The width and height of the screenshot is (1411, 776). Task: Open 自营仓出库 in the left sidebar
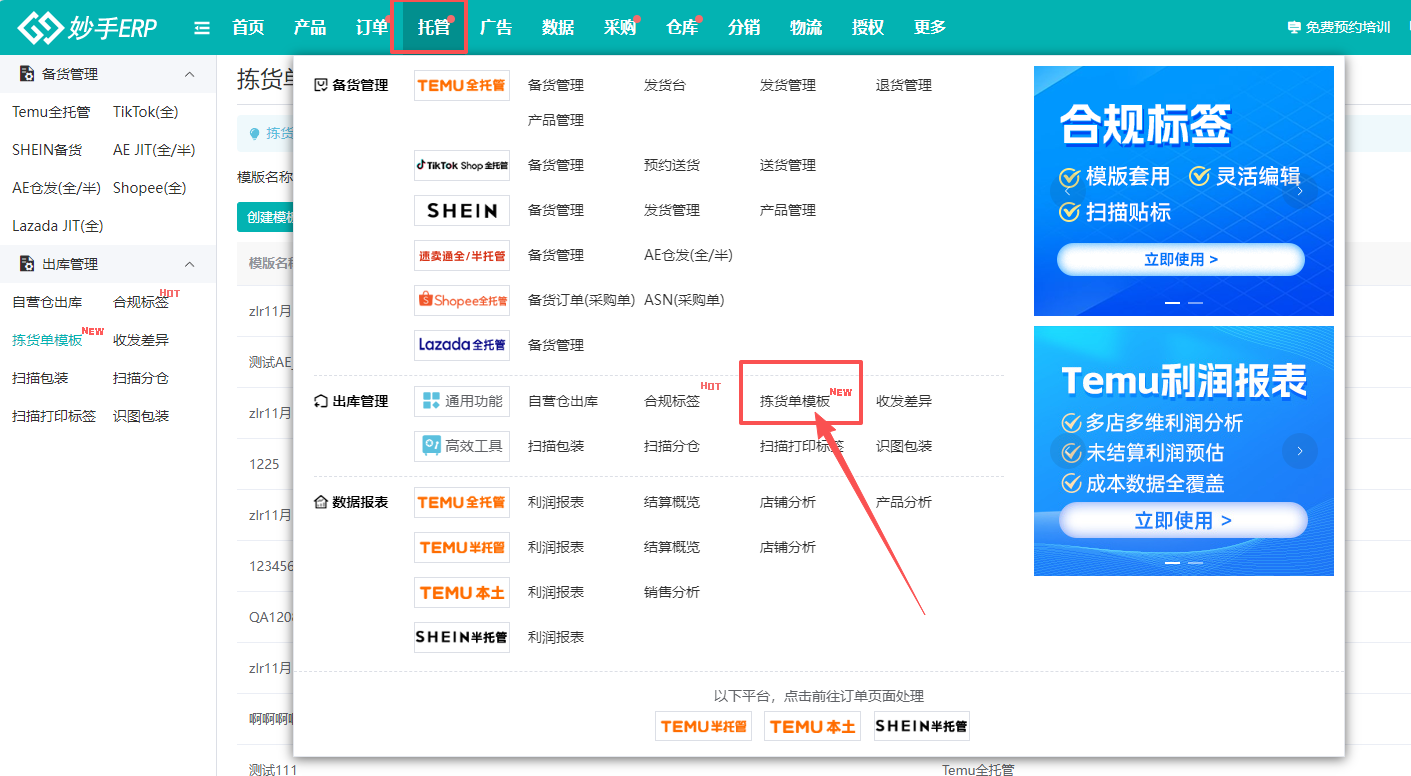pos(47,302)
